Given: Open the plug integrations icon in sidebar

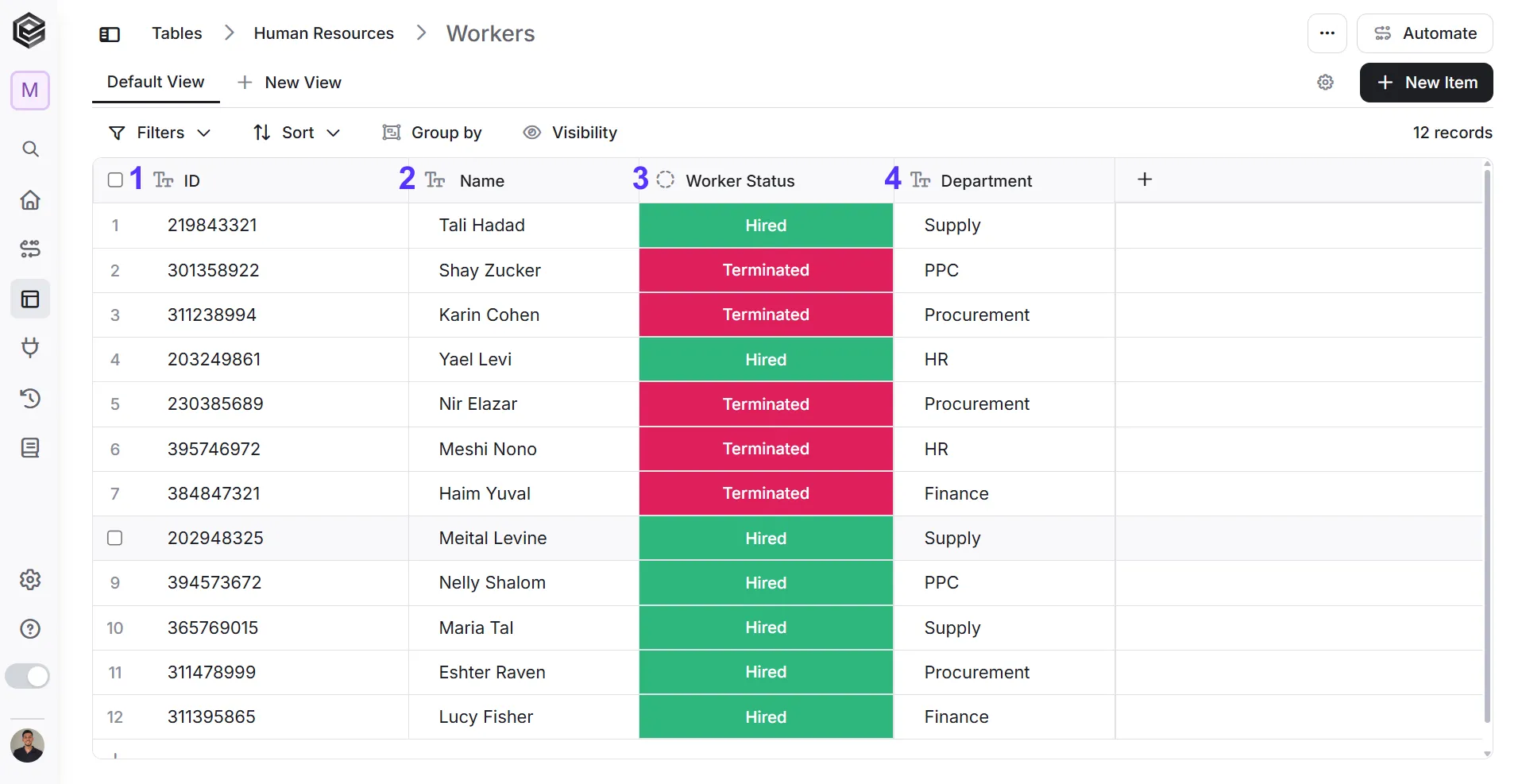Looking at the screenshot, I should tap(30, 348).
